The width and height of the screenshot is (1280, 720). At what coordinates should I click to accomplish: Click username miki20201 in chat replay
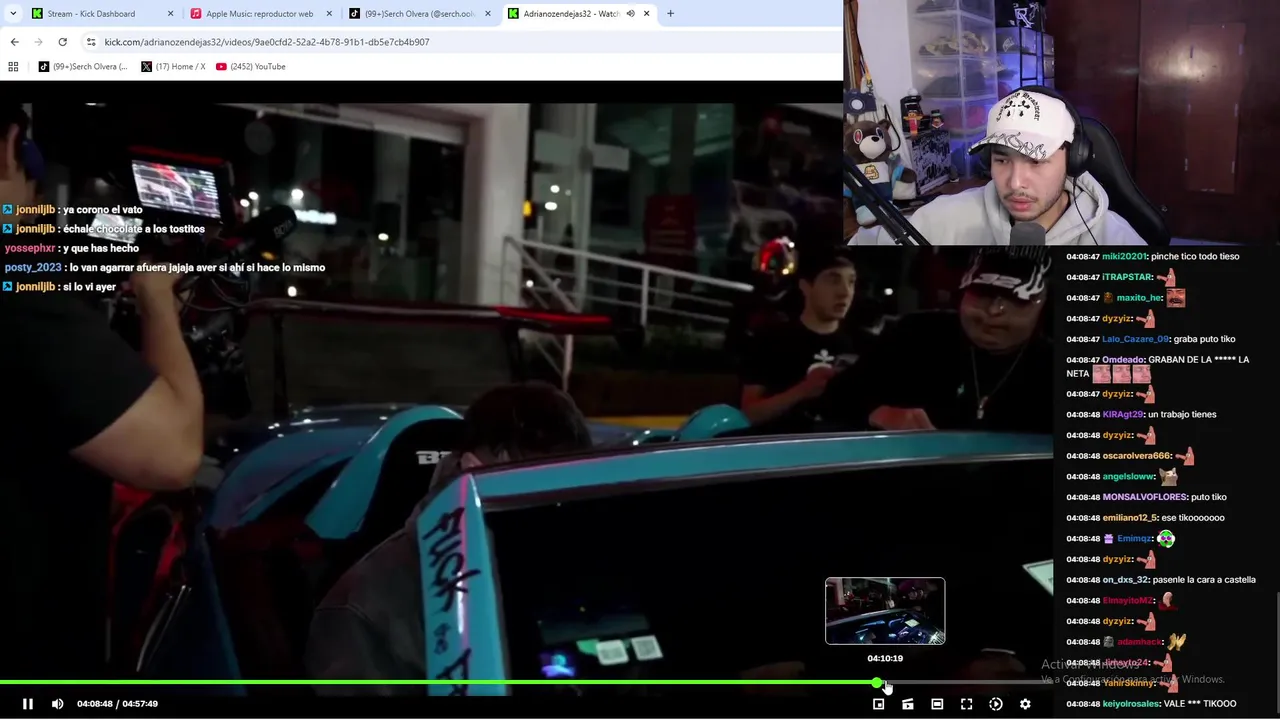coord(1124,256)
